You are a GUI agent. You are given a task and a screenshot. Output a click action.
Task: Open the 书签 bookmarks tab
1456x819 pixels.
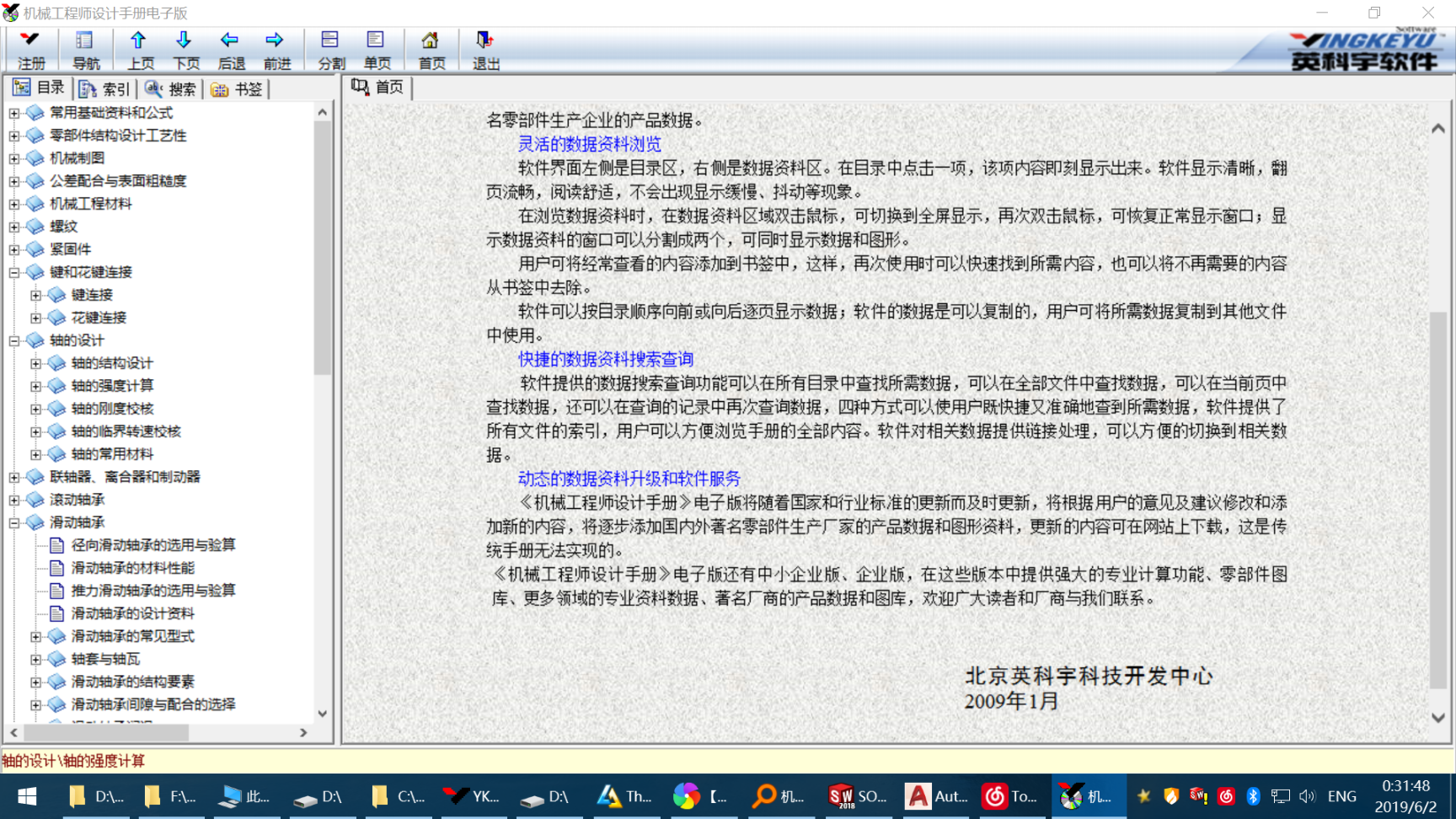238,89
